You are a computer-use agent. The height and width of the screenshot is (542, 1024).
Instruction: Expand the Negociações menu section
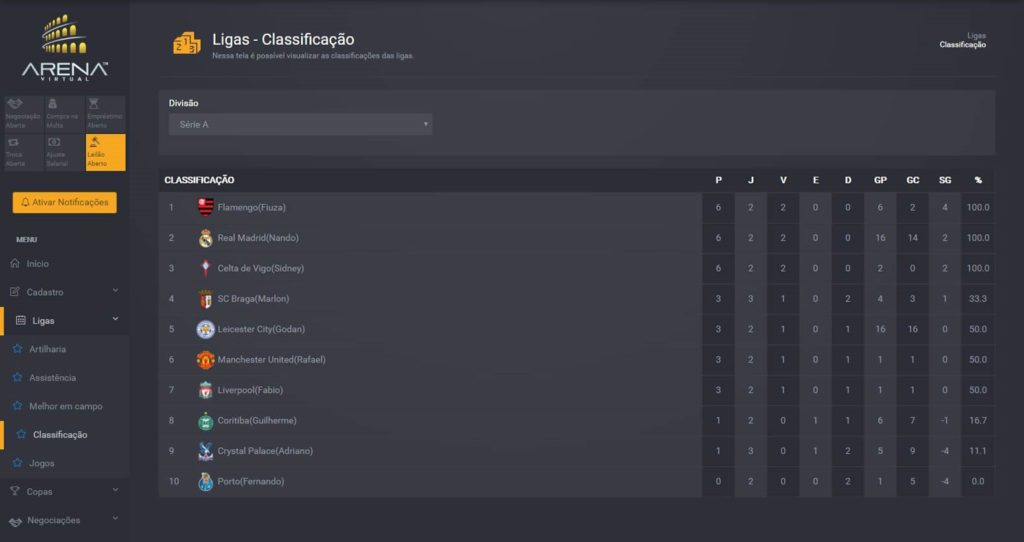click(x=65, y=520)
